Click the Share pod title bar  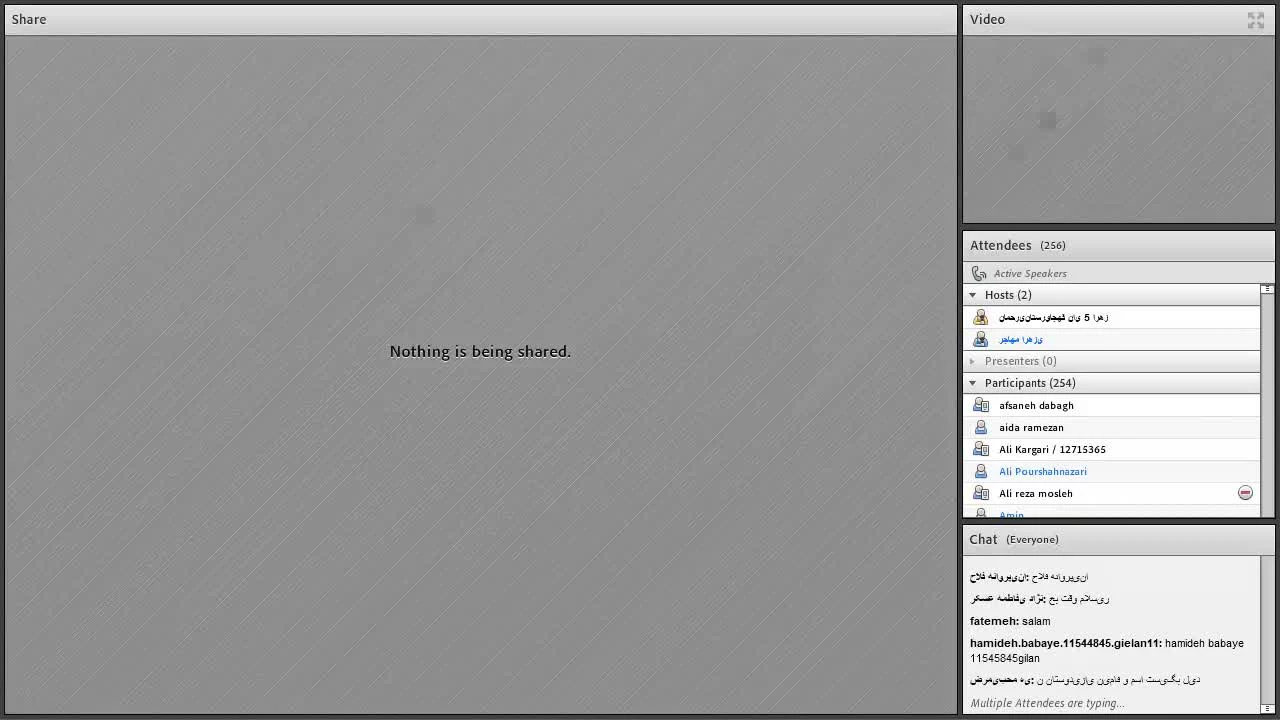click(x=480, y=19)
